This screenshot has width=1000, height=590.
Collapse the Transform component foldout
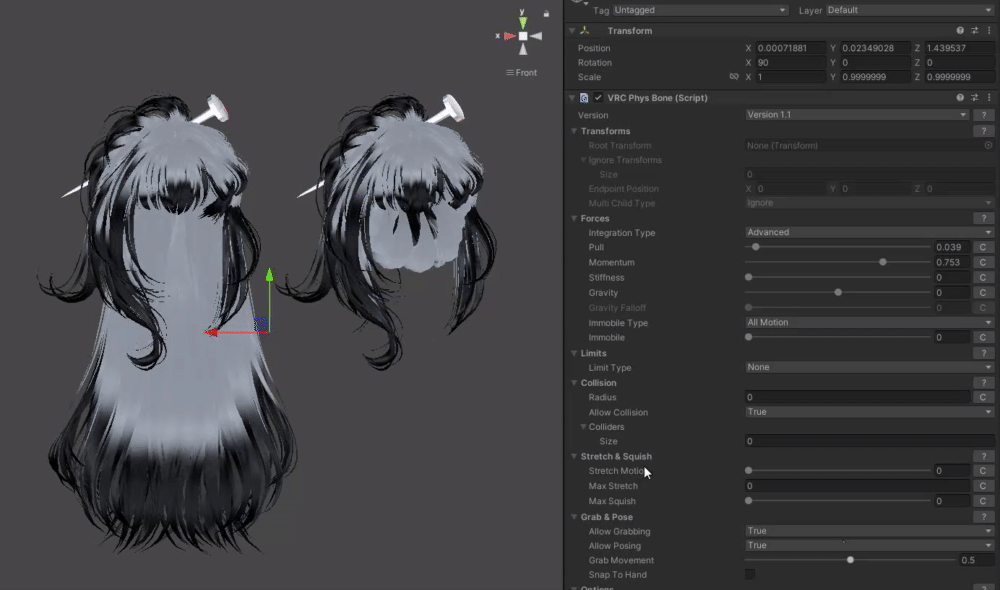[572, 31]
